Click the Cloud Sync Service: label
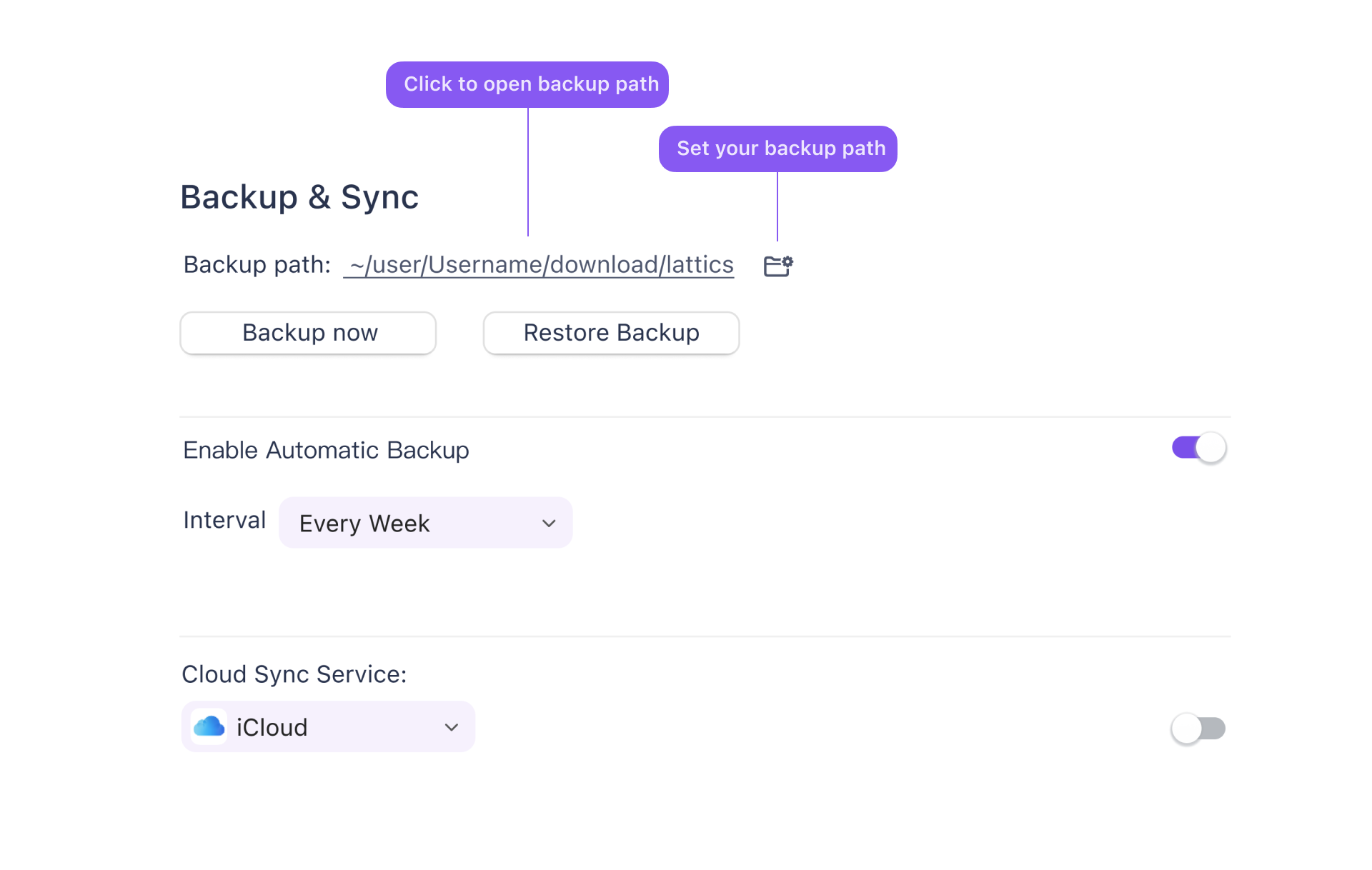 pyautogui.click(x=294, y=674)
